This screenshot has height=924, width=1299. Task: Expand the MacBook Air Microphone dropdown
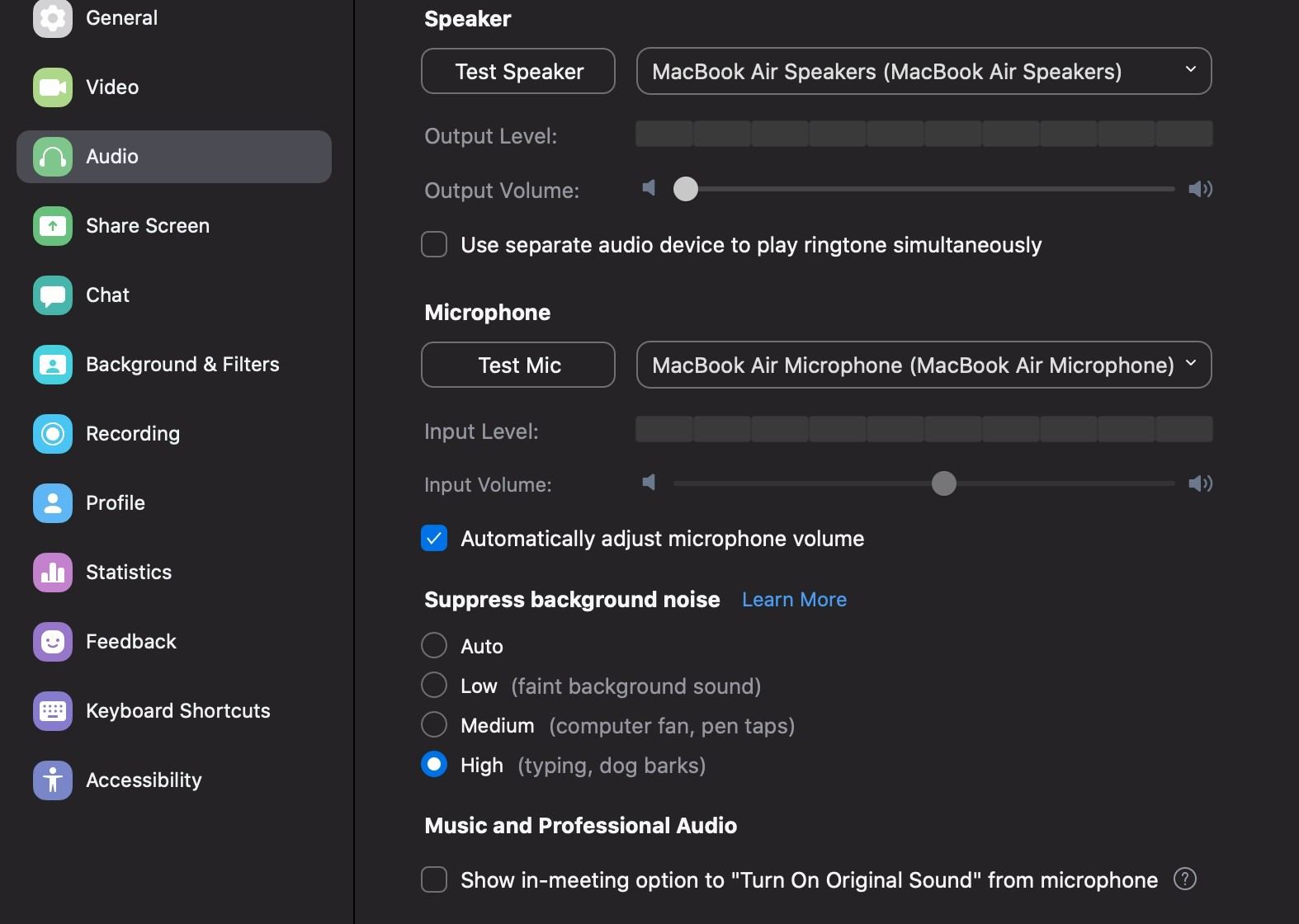click(923, 365)
